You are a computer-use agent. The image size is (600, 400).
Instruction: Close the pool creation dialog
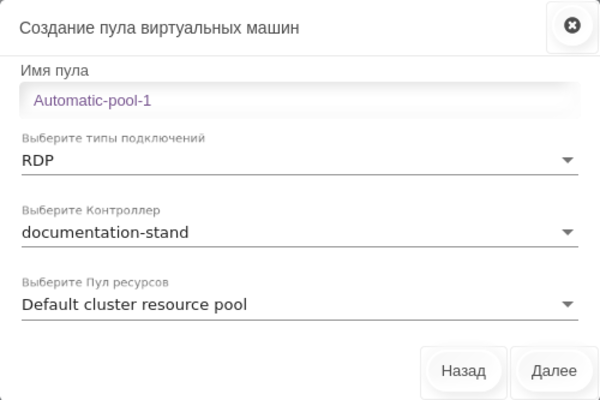(572, 26)
